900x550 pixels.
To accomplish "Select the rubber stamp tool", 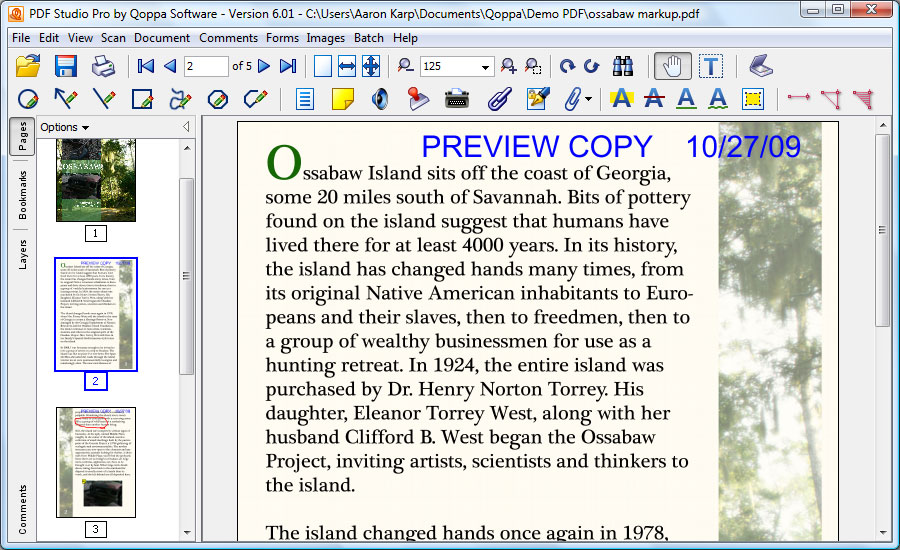I will [x=418, y=99].
